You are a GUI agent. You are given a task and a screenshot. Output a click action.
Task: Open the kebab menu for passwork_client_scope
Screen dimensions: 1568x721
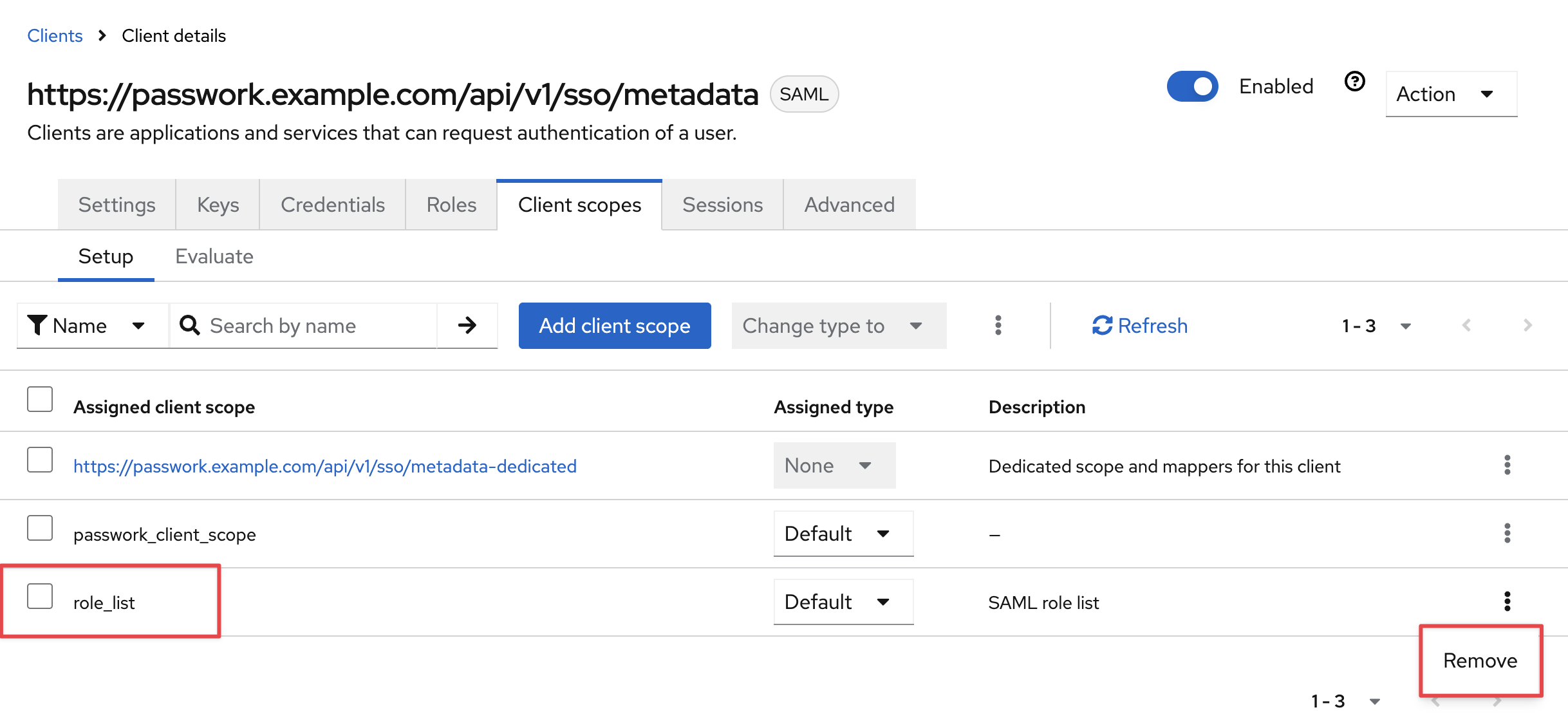click(1507, 533)
